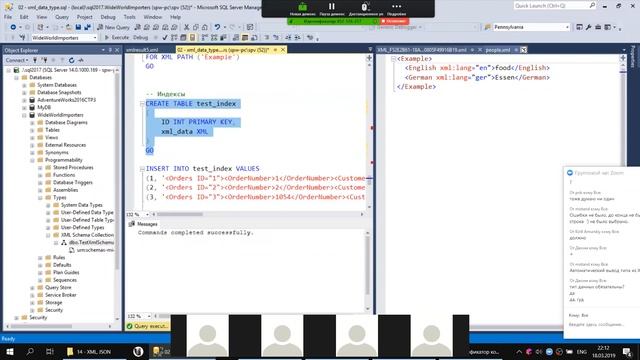The width and height of the screenshot is (640, 360).
Task: Open the Tools menu
Action: pyautogui.click(x=129, y=17)
